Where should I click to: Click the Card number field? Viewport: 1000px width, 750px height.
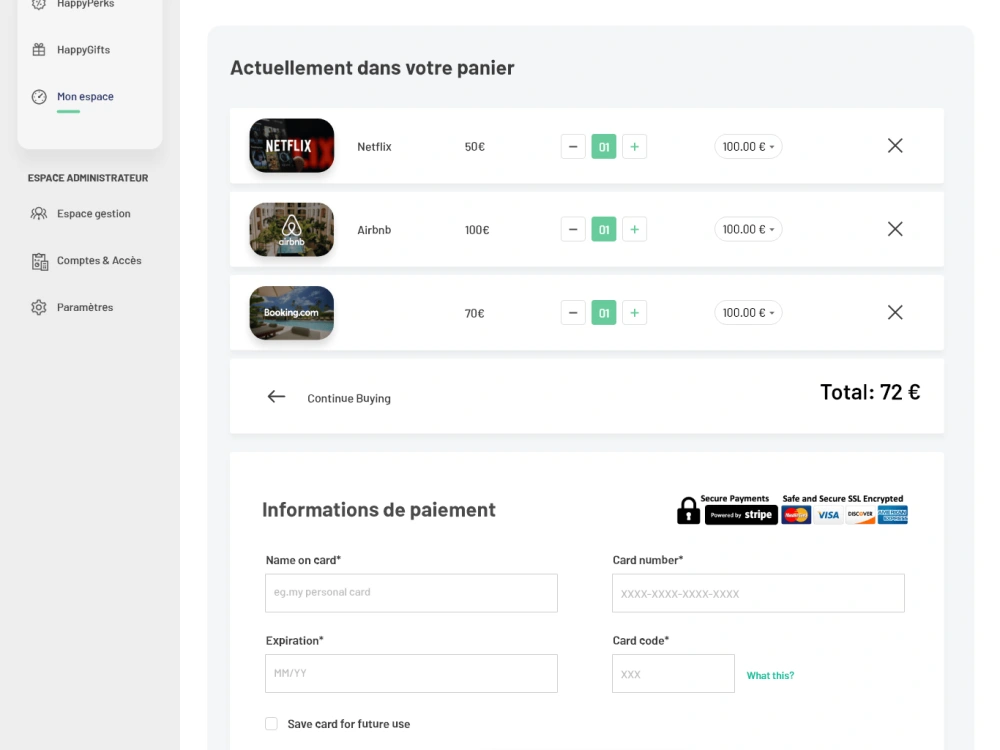[758, 593]
